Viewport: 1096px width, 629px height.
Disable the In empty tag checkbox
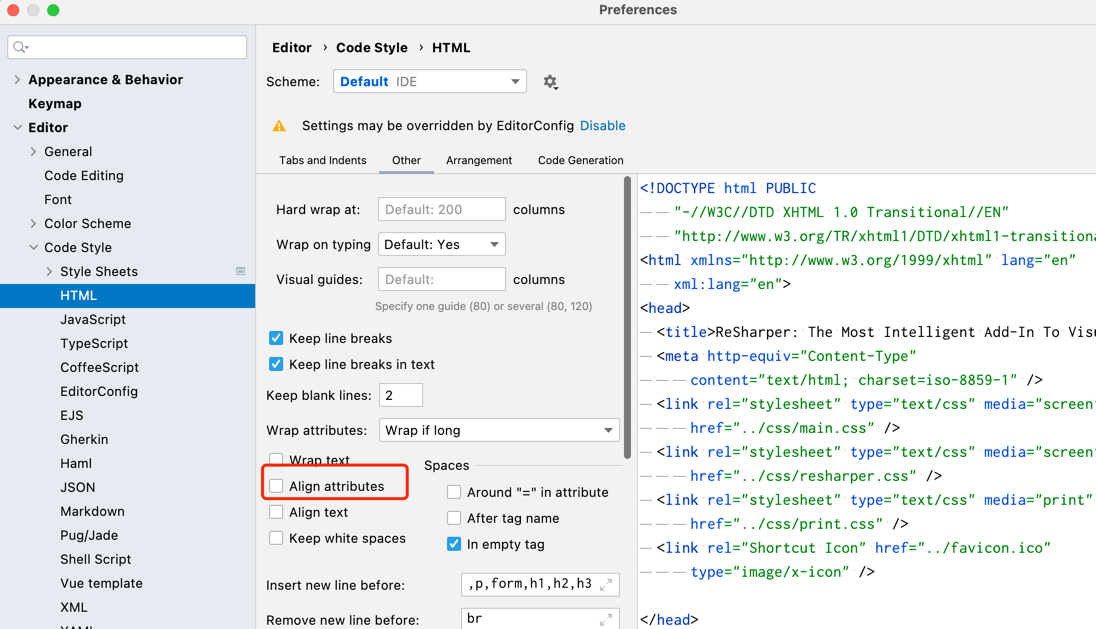pos(454,544)
